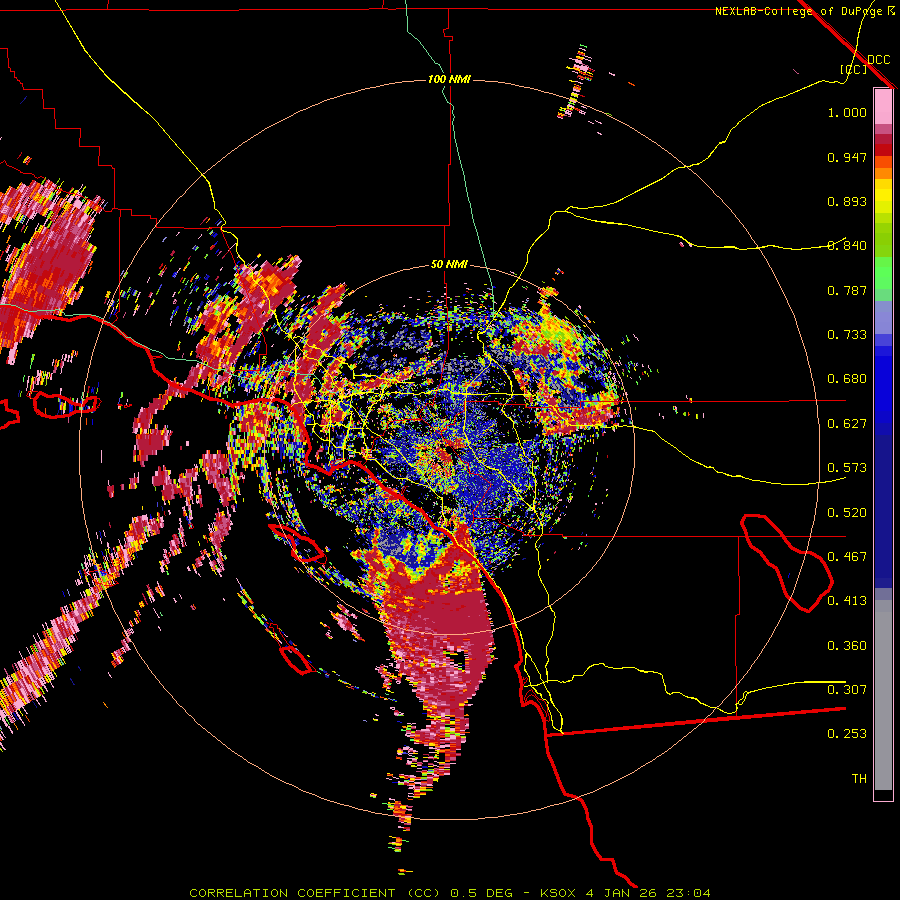The width and height of the screenshot is (900, 900).
Task: Pick the gray bottom section of color bar
Action: pyautogui.click(x=883, y=695)
